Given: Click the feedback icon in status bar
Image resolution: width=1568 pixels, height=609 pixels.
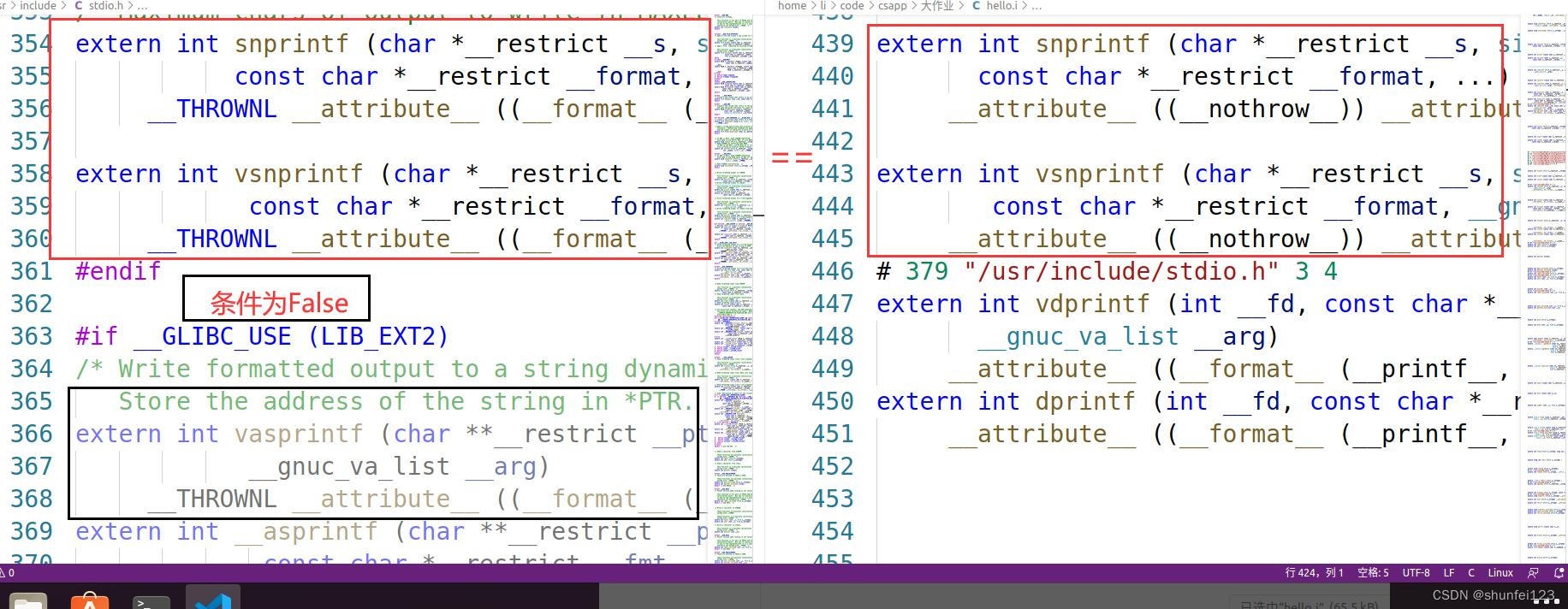Looking at the screenshot, I should [x=1533, y=573].
